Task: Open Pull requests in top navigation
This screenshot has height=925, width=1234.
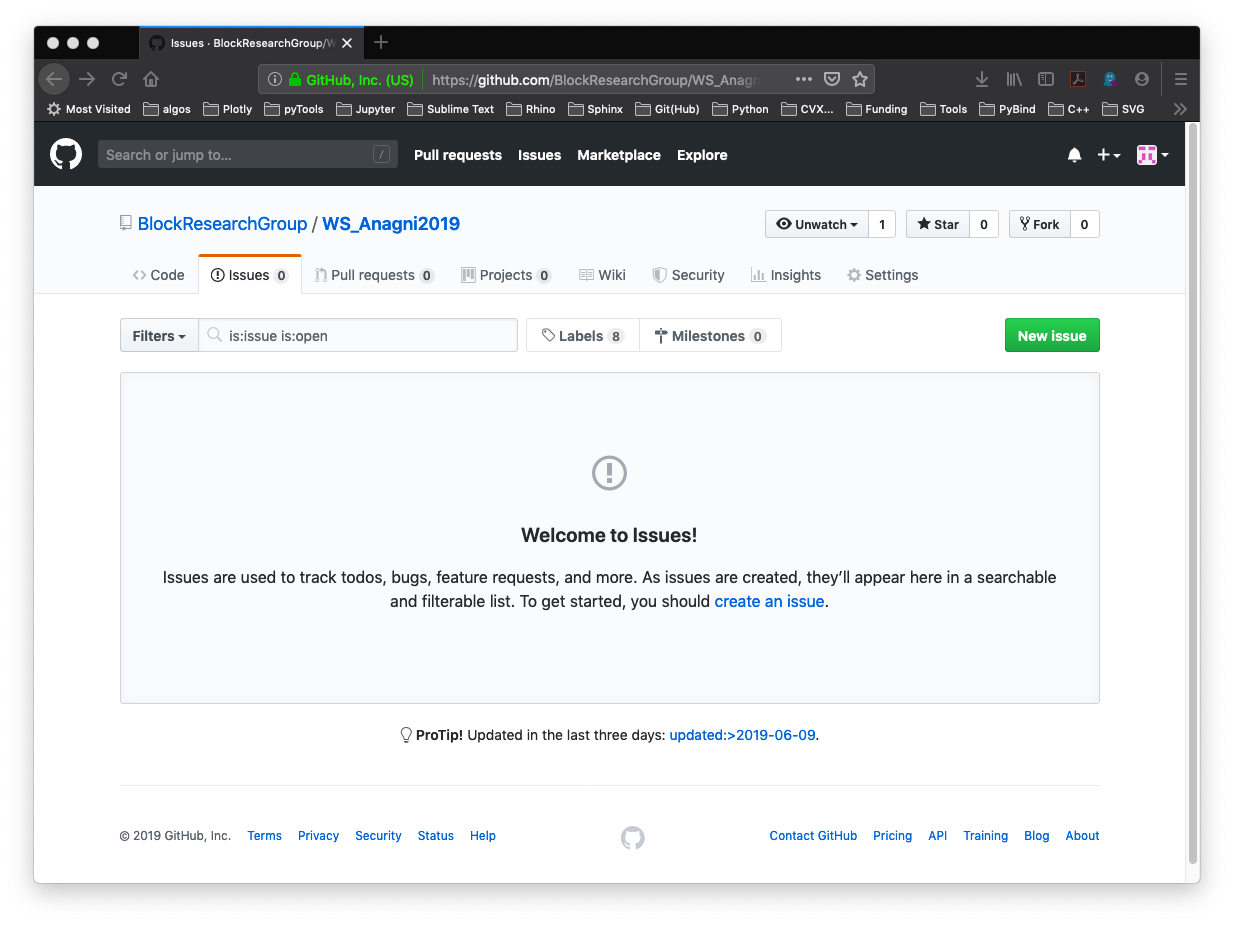Action: point(458,155)
